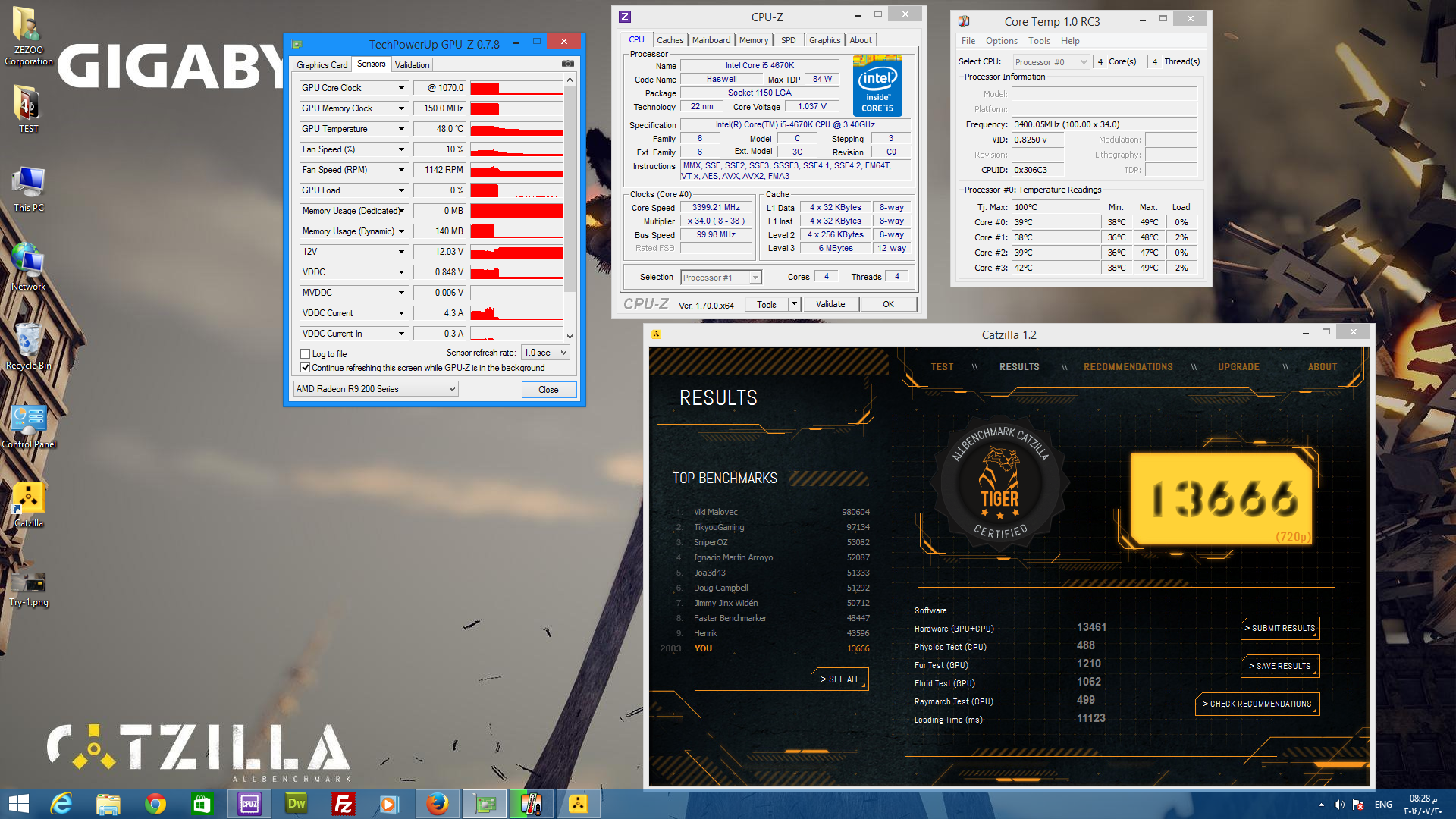Switch to GPU-Z via taskbar icon
Viewport: 1456px width, 819px height.
(x=485, y=804)
